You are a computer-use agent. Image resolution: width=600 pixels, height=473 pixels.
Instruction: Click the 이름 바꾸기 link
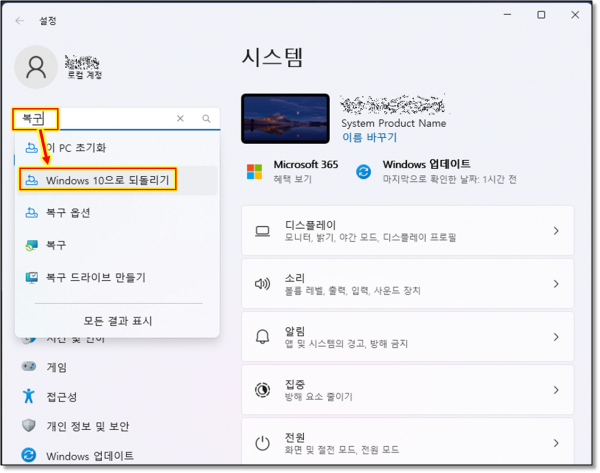369,137
